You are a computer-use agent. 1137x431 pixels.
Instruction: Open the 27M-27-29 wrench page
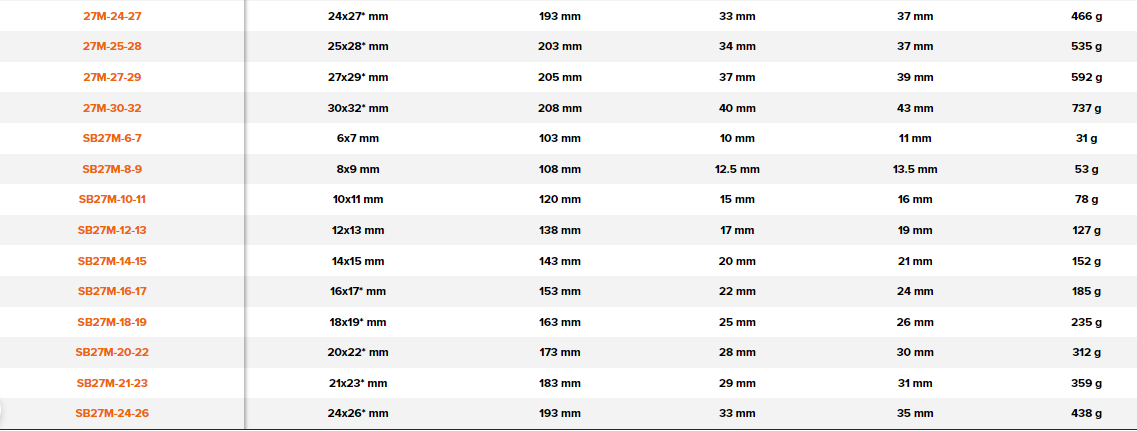(112, 77)
